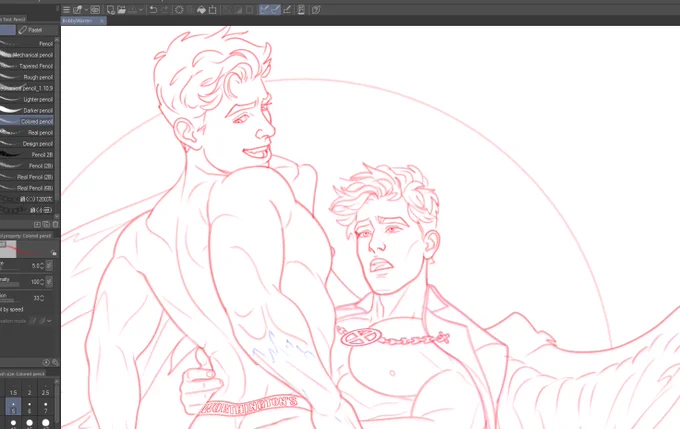
Task: Open brush size dynamics settings button
Action: [x=49, y=265]
